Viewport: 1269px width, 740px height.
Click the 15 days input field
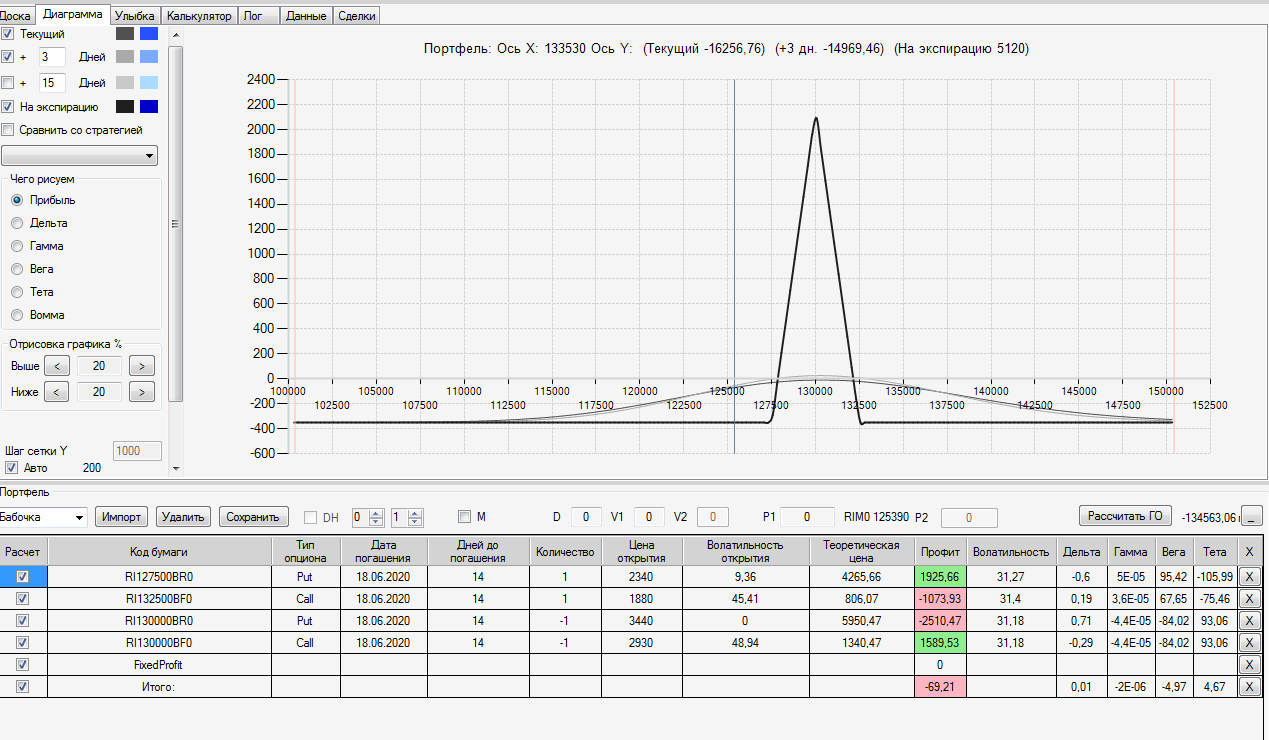[52, 83]
